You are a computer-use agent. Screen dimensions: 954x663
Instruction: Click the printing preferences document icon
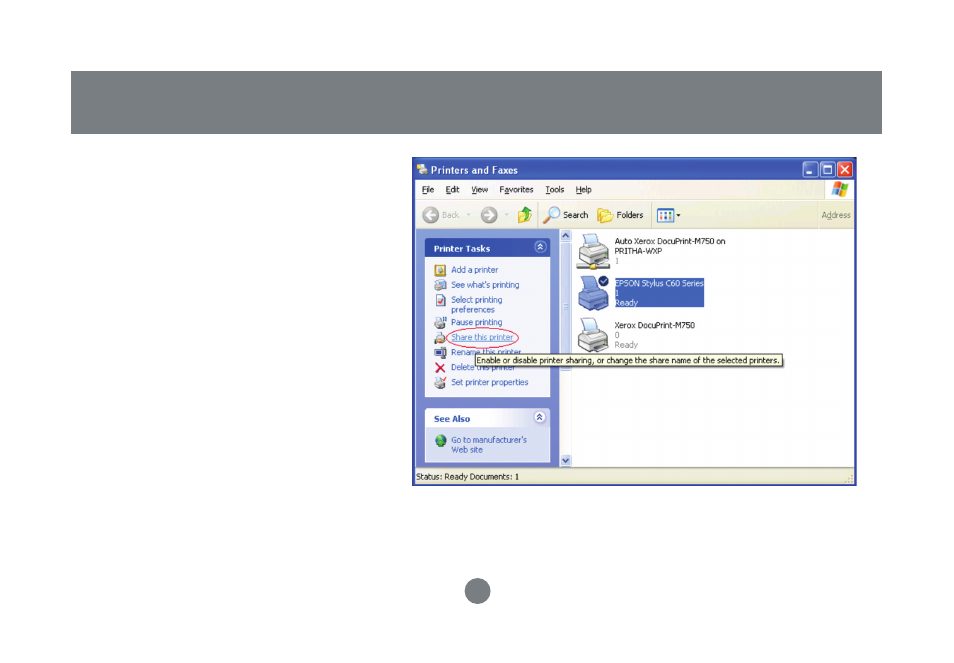440,300
